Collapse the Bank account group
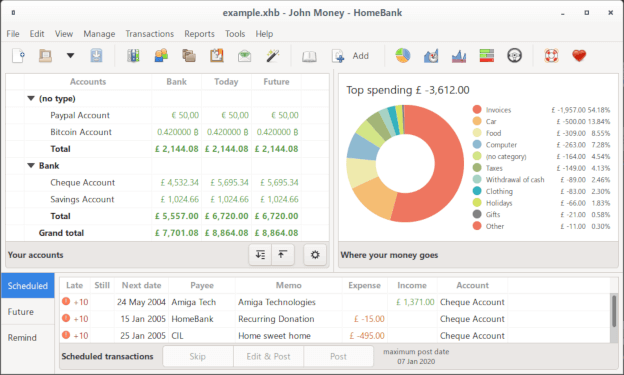This screenshot has height=375, width=624. (31, 166)
